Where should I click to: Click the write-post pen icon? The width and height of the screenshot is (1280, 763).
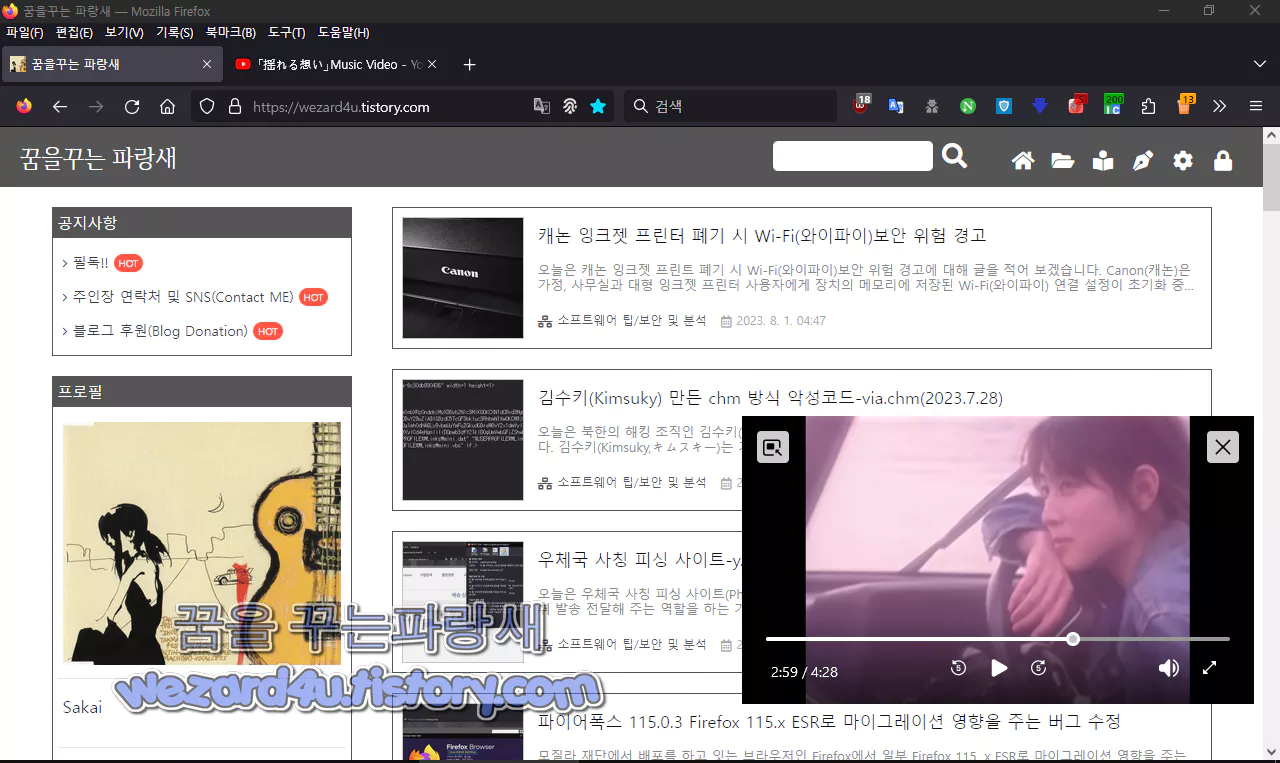pos(1143,161)
